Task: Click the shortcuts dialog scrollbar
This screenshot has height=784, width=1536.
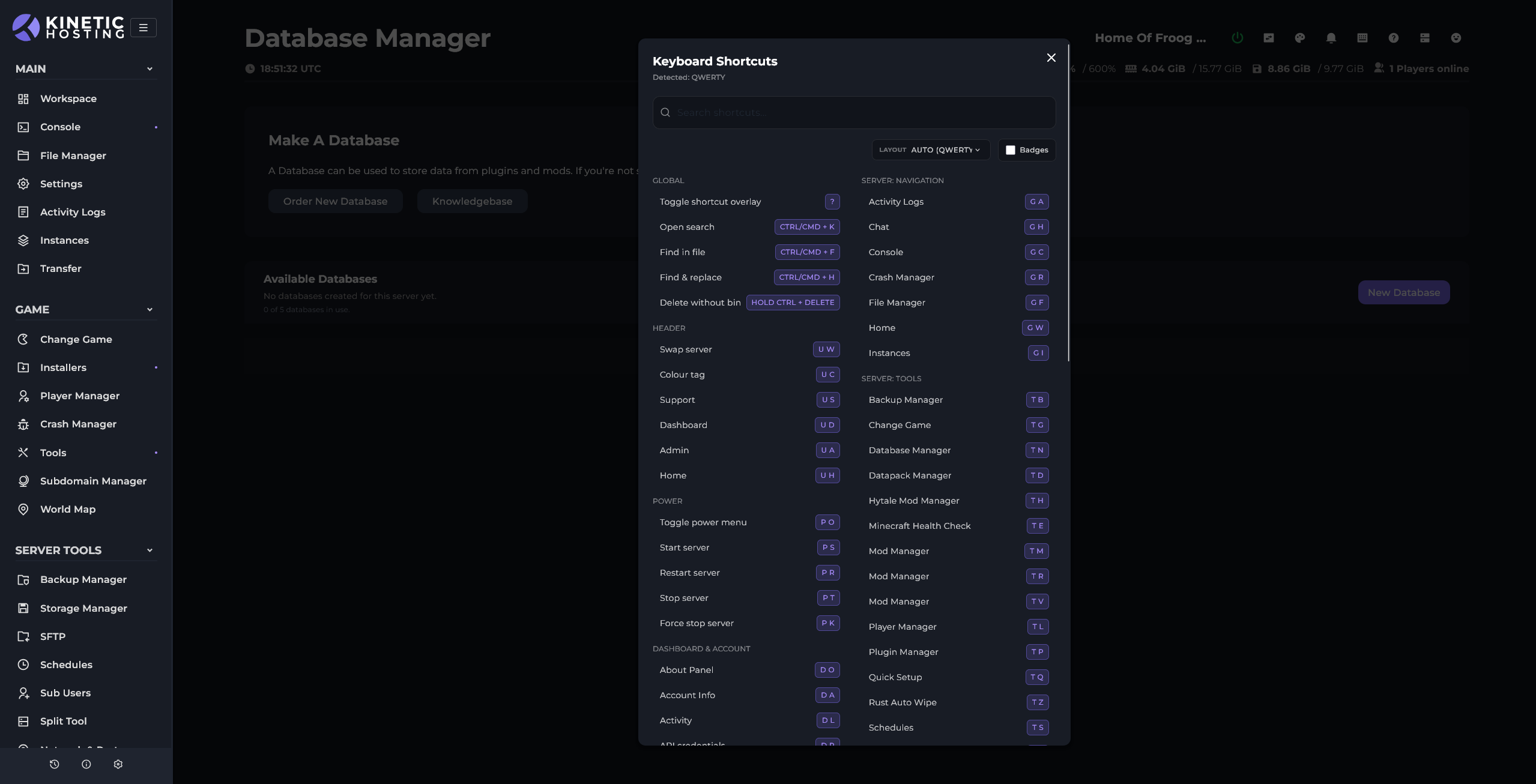Action: pyautogui.click(x=1068, y=202)
